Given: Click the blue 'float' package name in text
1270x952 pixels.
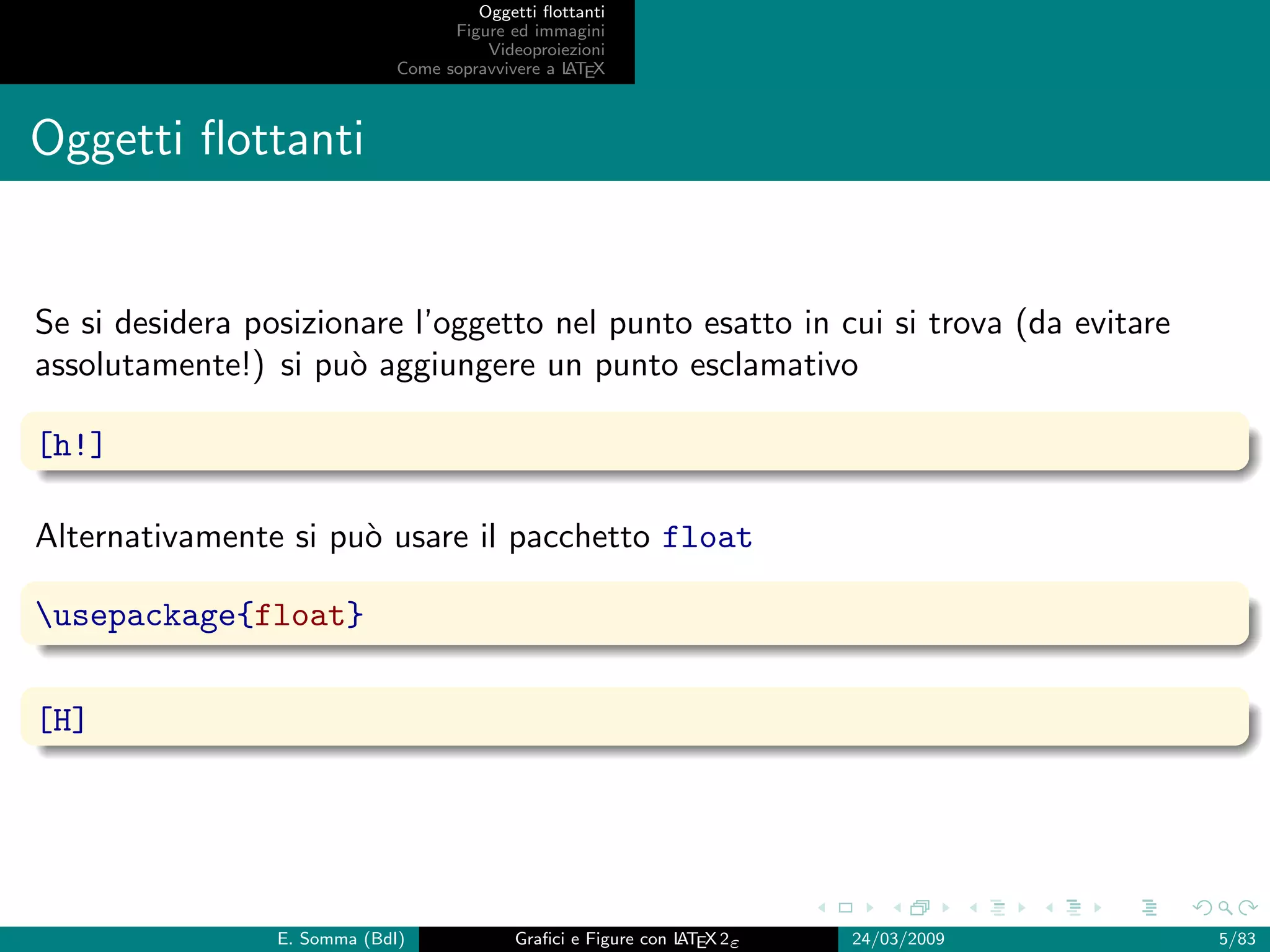Looking at the screenshot, I should (x=707, y=537).
